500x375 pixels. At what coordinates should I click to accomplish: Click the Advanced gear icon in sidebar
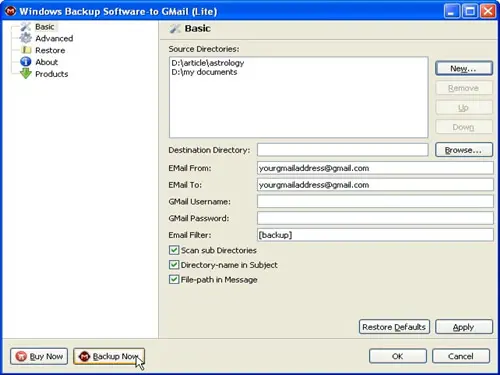(x=26, y=38)
